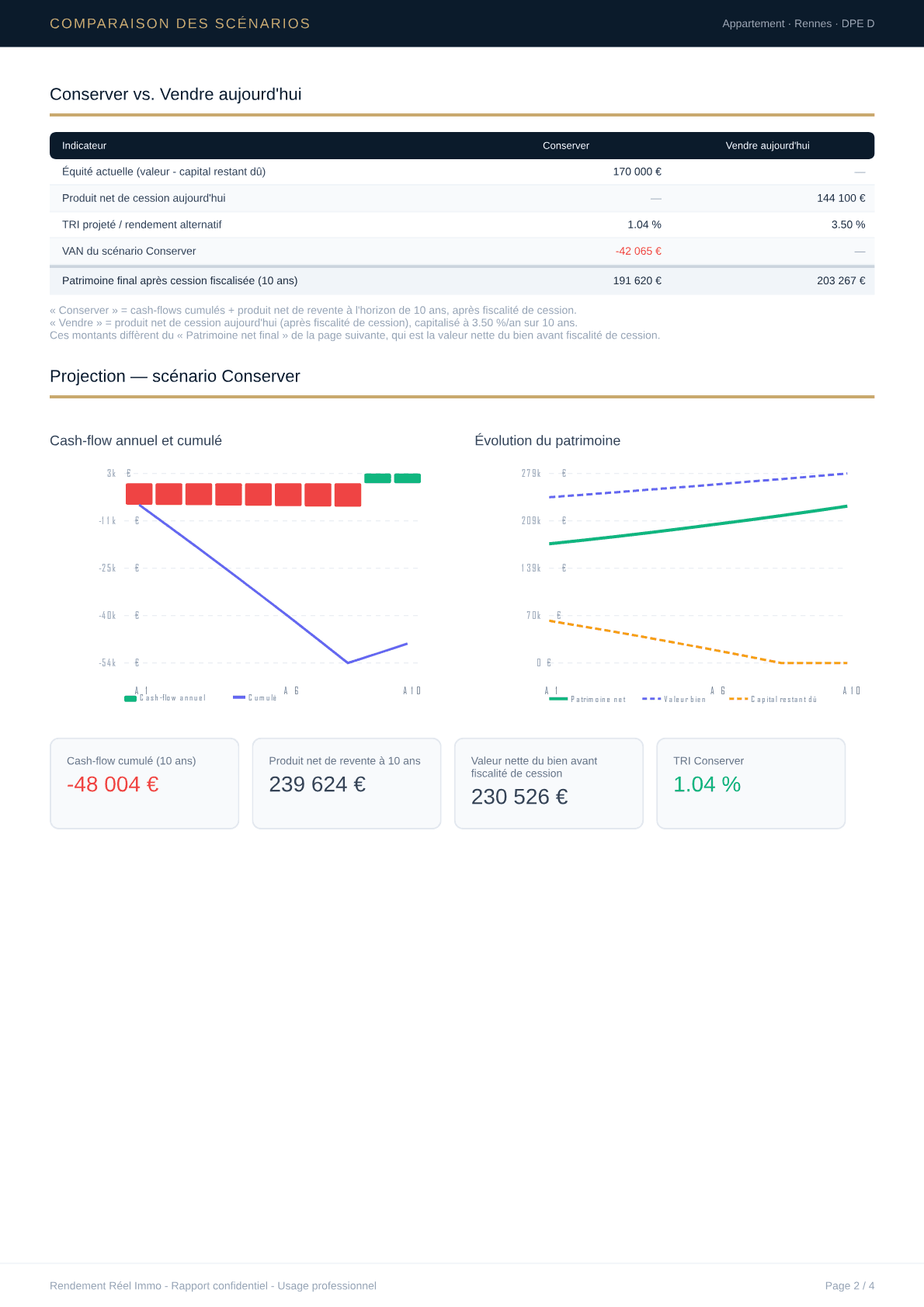Select row label 'TRI projeté / rendement alternatif'
This screenshot has width=924, height=1307.
pos(142,224)
